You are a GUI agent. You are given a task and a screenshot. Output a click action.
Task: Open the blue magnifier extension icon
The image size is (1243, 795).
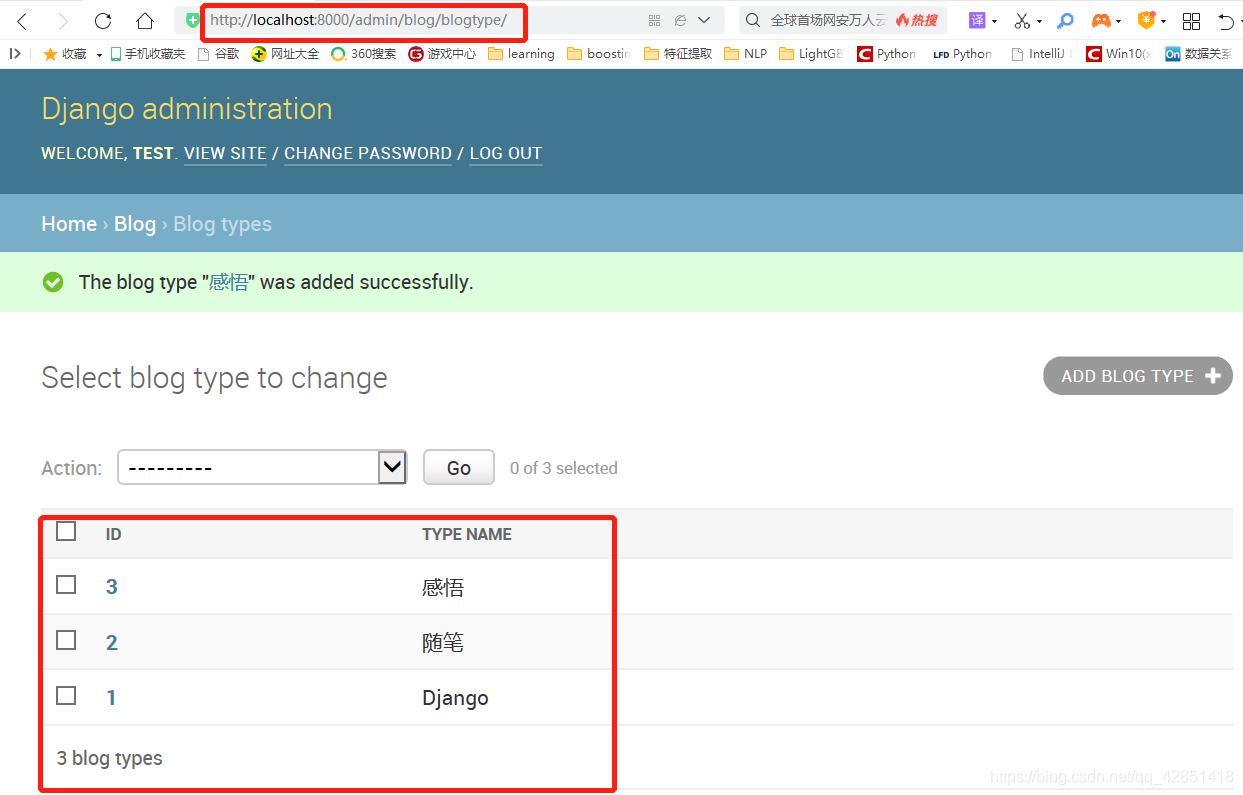point(1066,20)
